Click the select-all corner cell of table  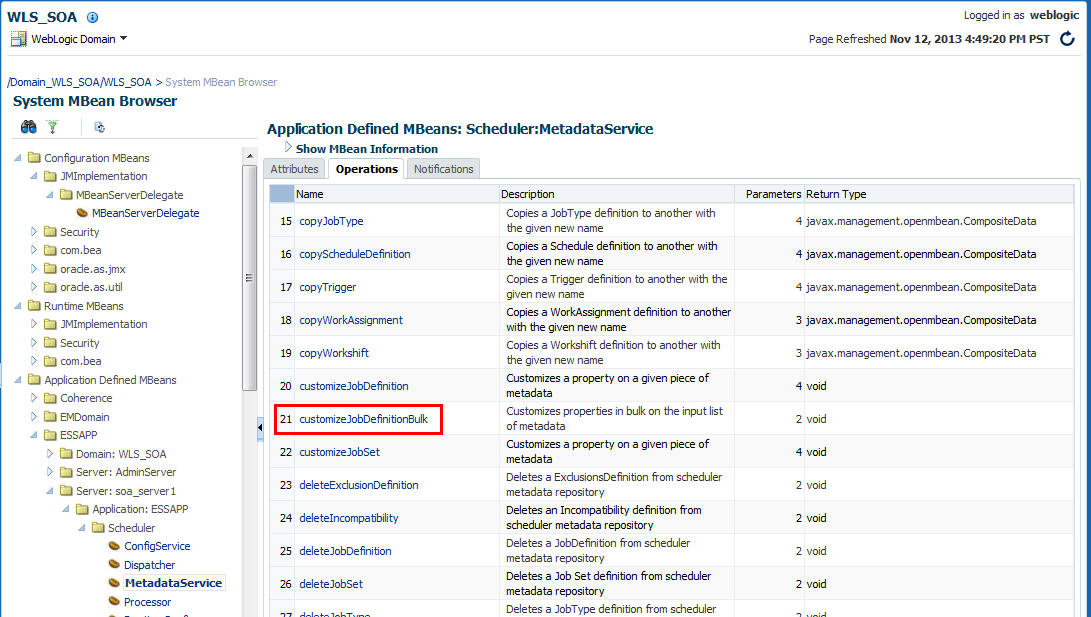click(282, 194)
